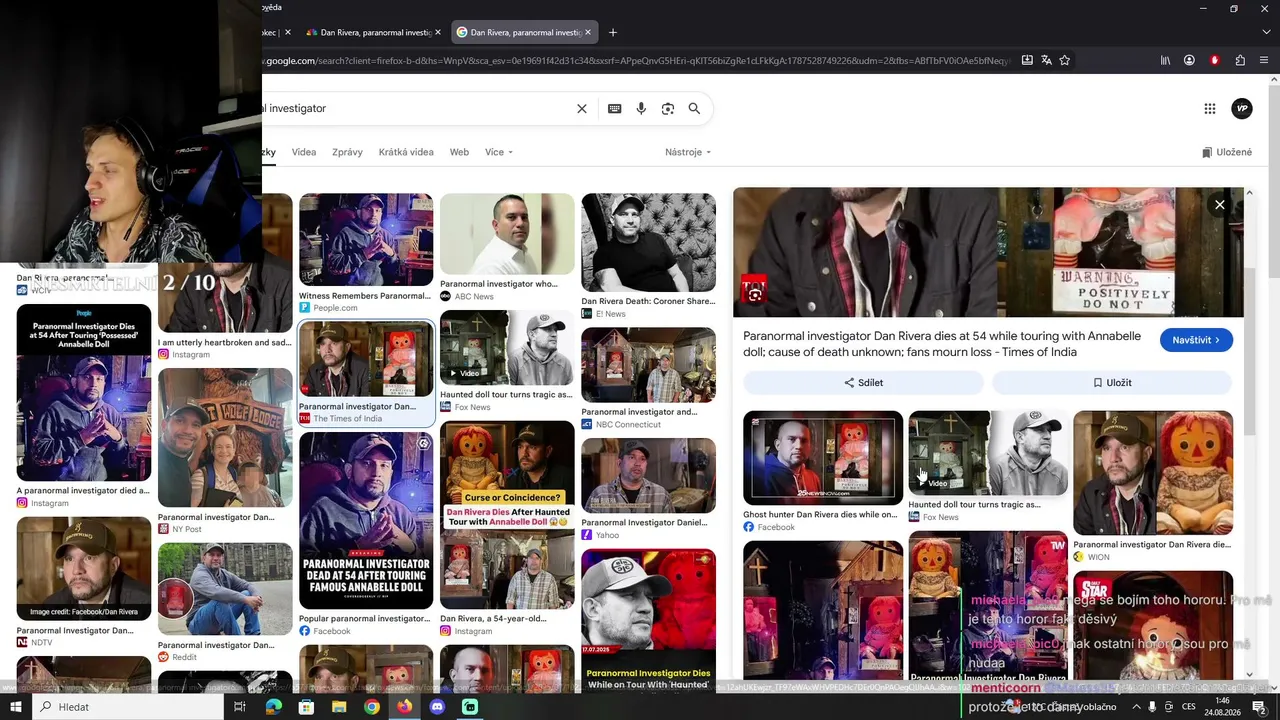The image size is (1280, 720).
Task: Open the Google apps grid
Action: (x=1210, y=109)
